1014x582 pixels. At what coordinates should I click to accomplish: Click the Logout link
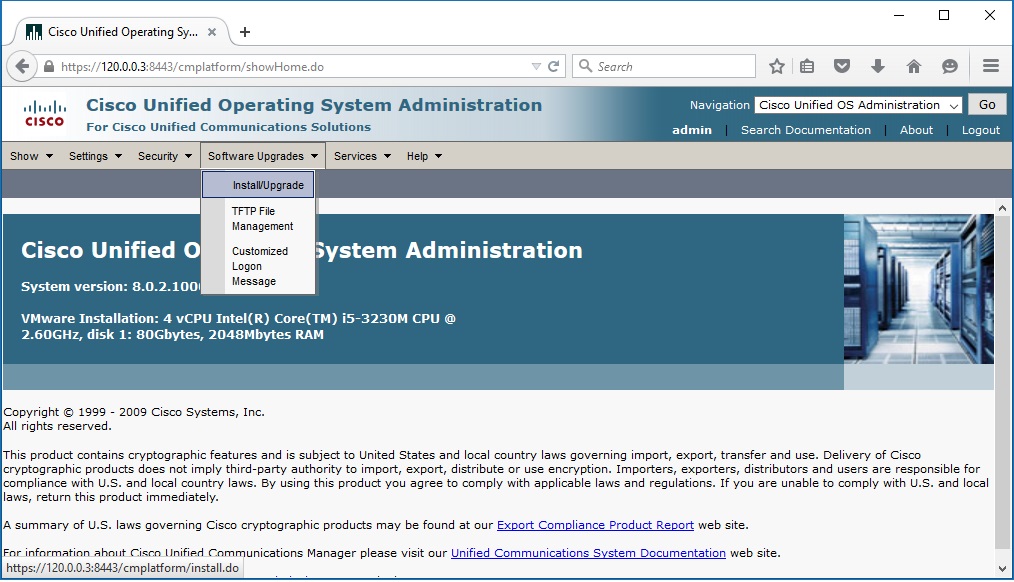point(980,130)
